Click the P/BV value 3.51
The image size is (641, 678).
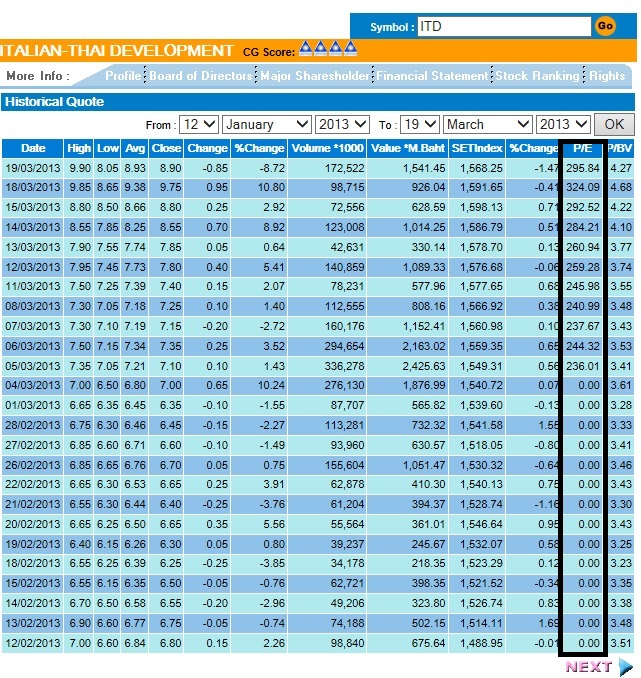[x=621, y=643]
